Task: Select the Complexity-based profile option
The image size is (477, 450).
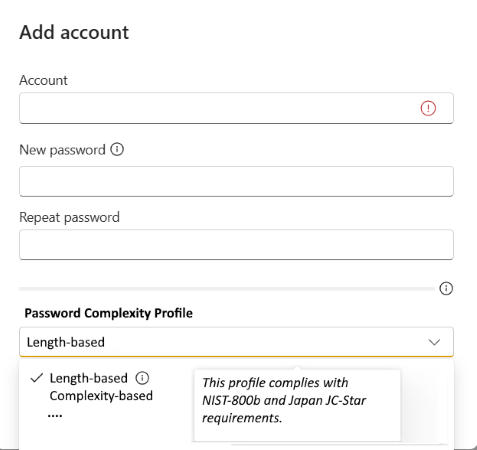Action: click(101, 396)
